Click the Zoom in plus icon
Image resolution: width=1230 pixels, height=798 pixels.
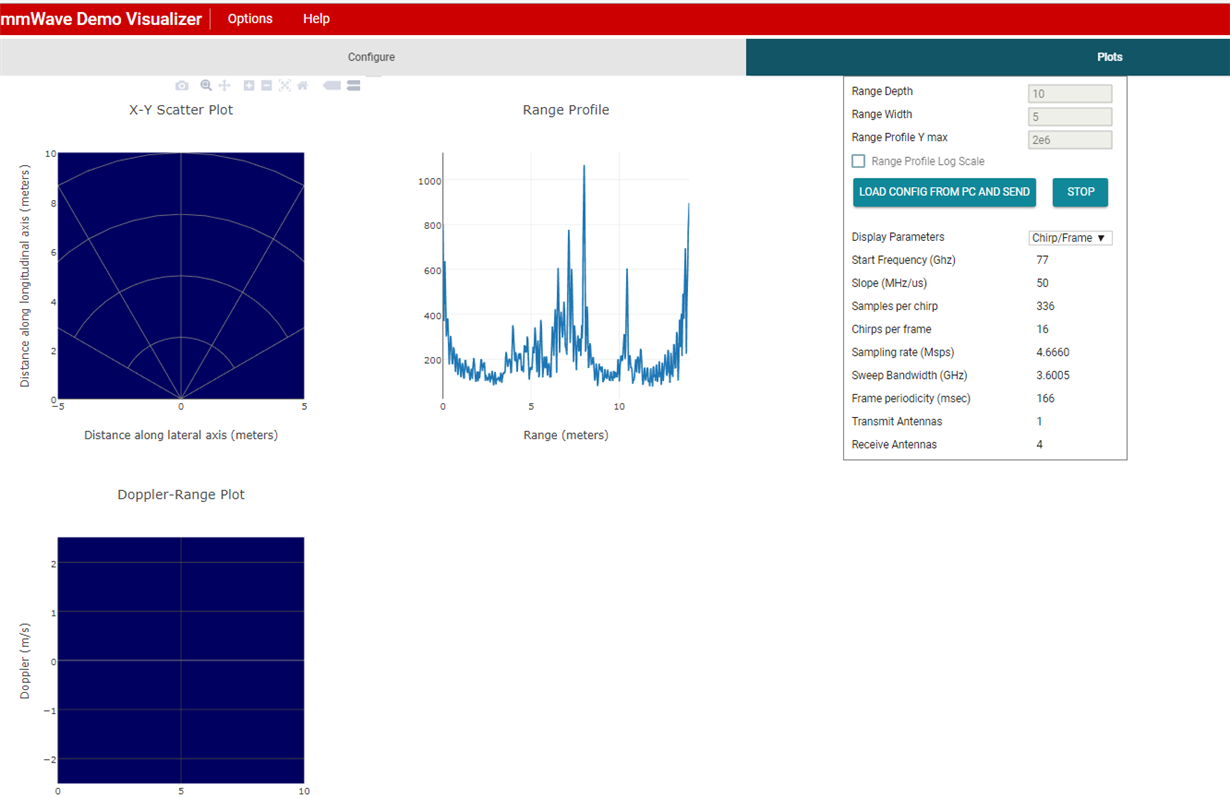(x=249, y=86)
